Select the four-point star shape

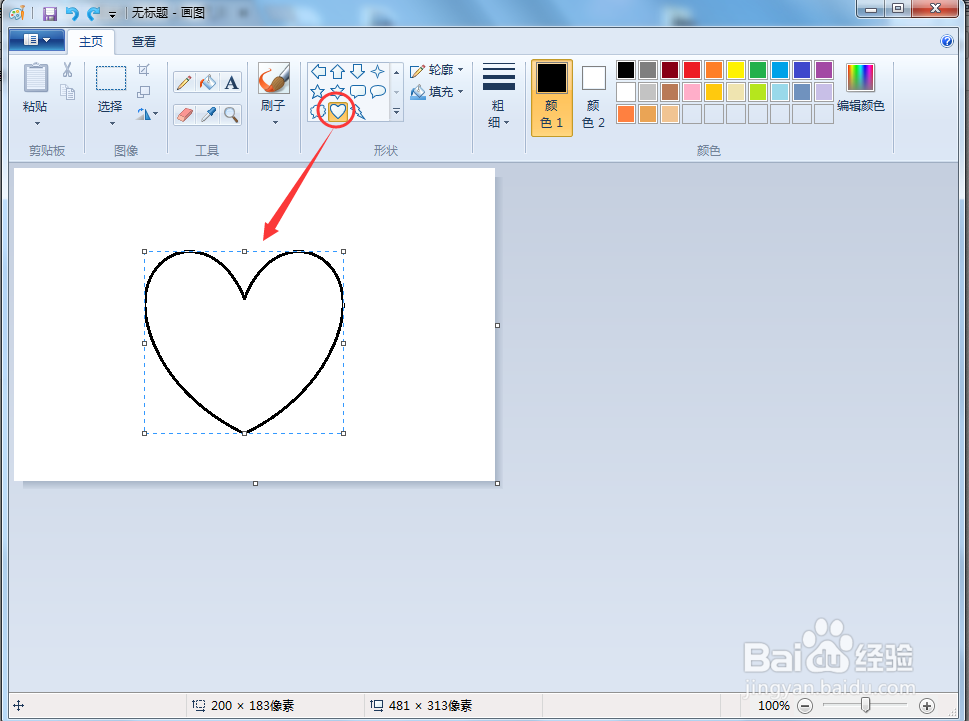pyautogui.click(x=377, y=71)
